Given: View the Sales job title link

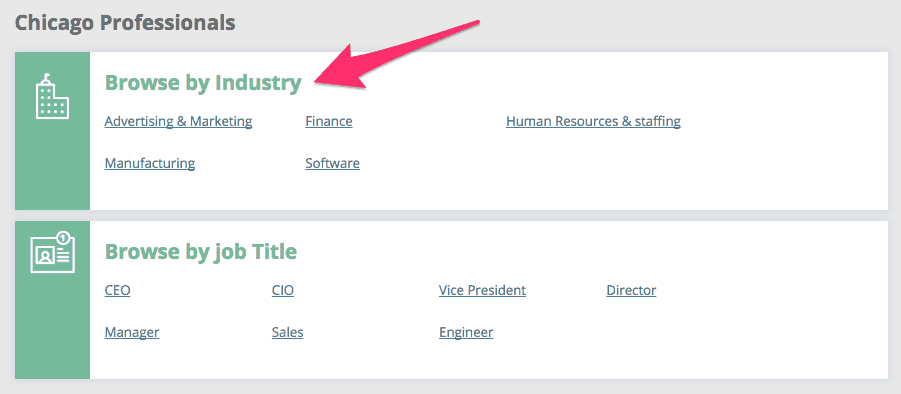Looking at the screenshot, I should tap(287, 333).
